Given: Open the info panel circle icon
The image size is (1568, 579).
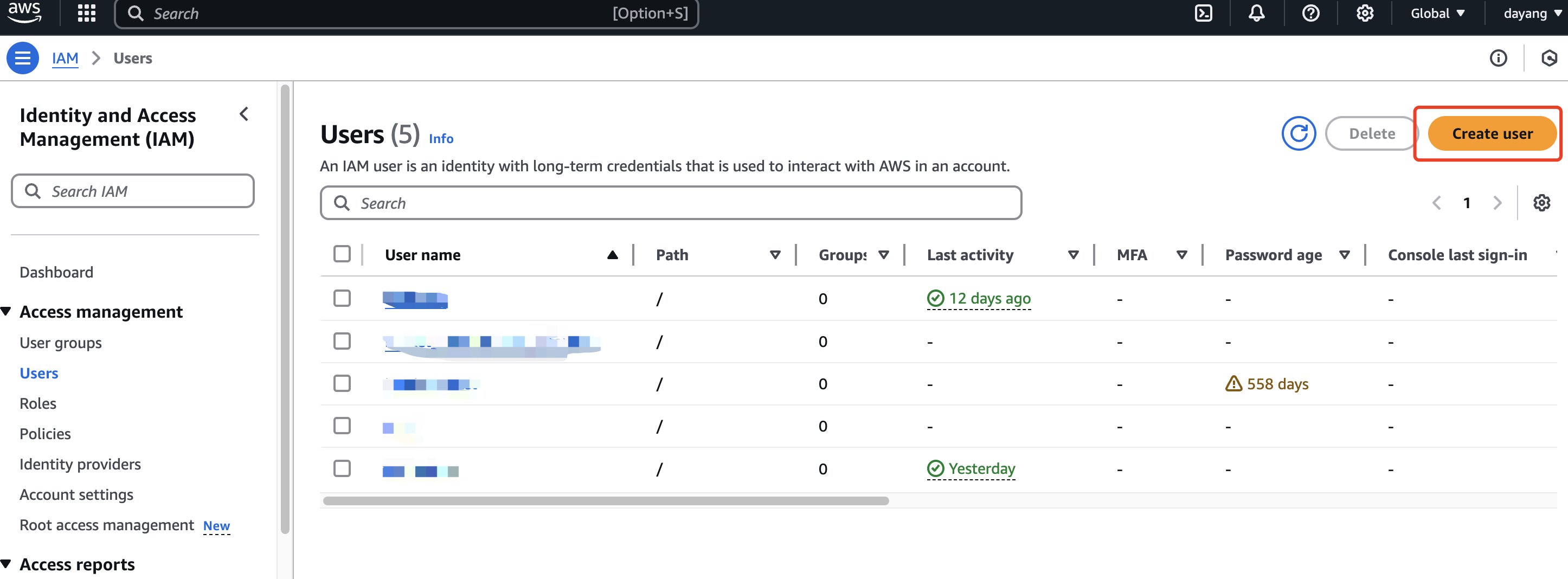Looking at the screenshot, I should click(1498, 58).
